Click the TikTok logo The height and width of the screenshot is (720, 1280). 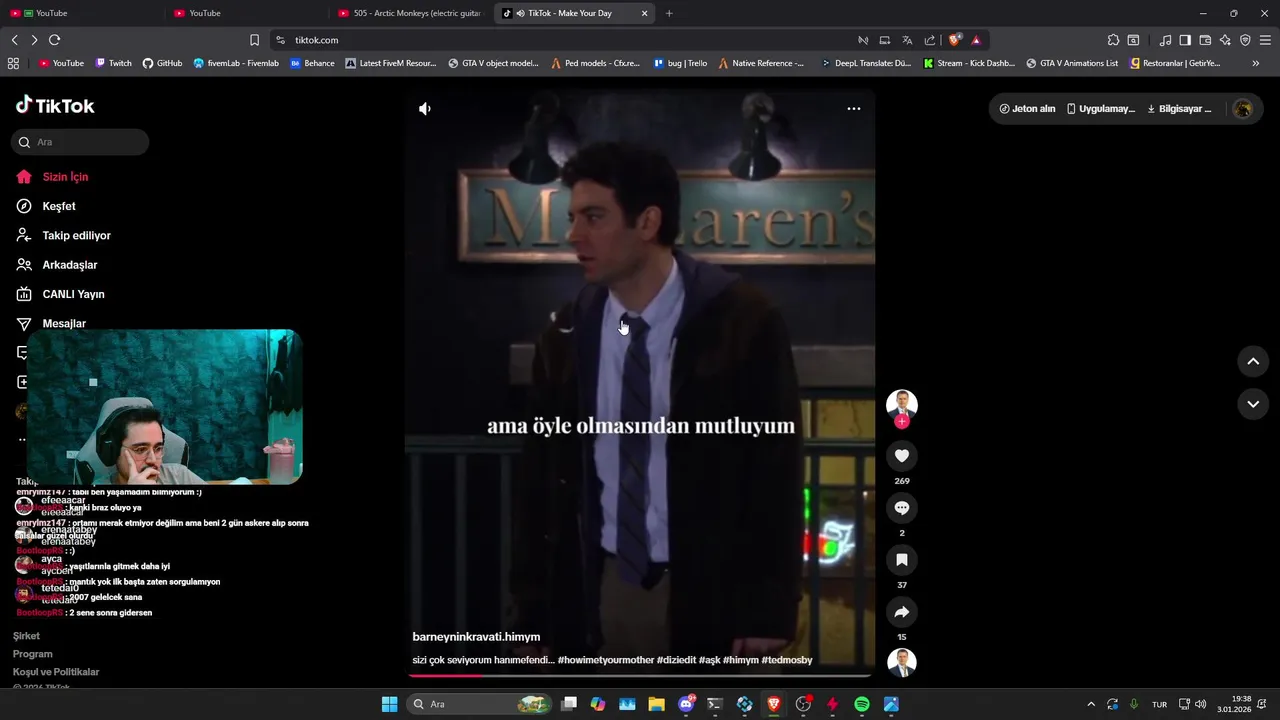tap(55, 106)
